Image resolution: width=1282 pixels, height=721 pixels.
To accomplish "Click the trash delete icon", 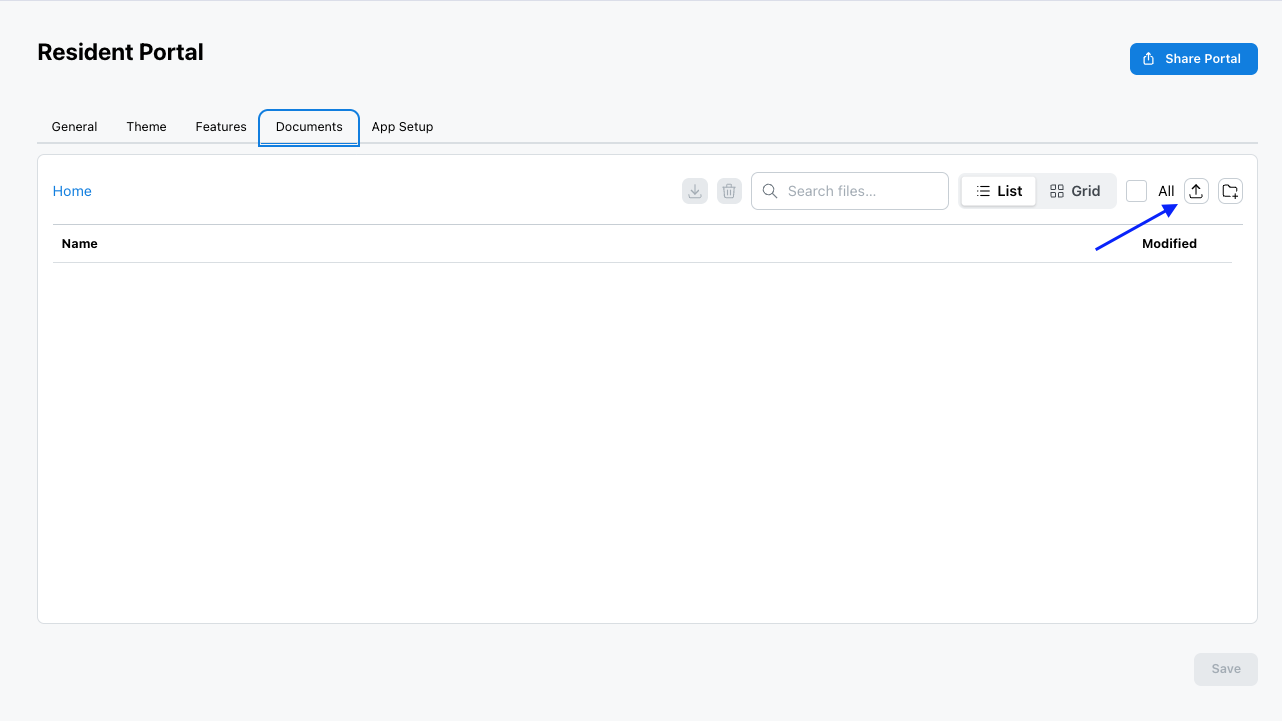I will pos(730,191).
